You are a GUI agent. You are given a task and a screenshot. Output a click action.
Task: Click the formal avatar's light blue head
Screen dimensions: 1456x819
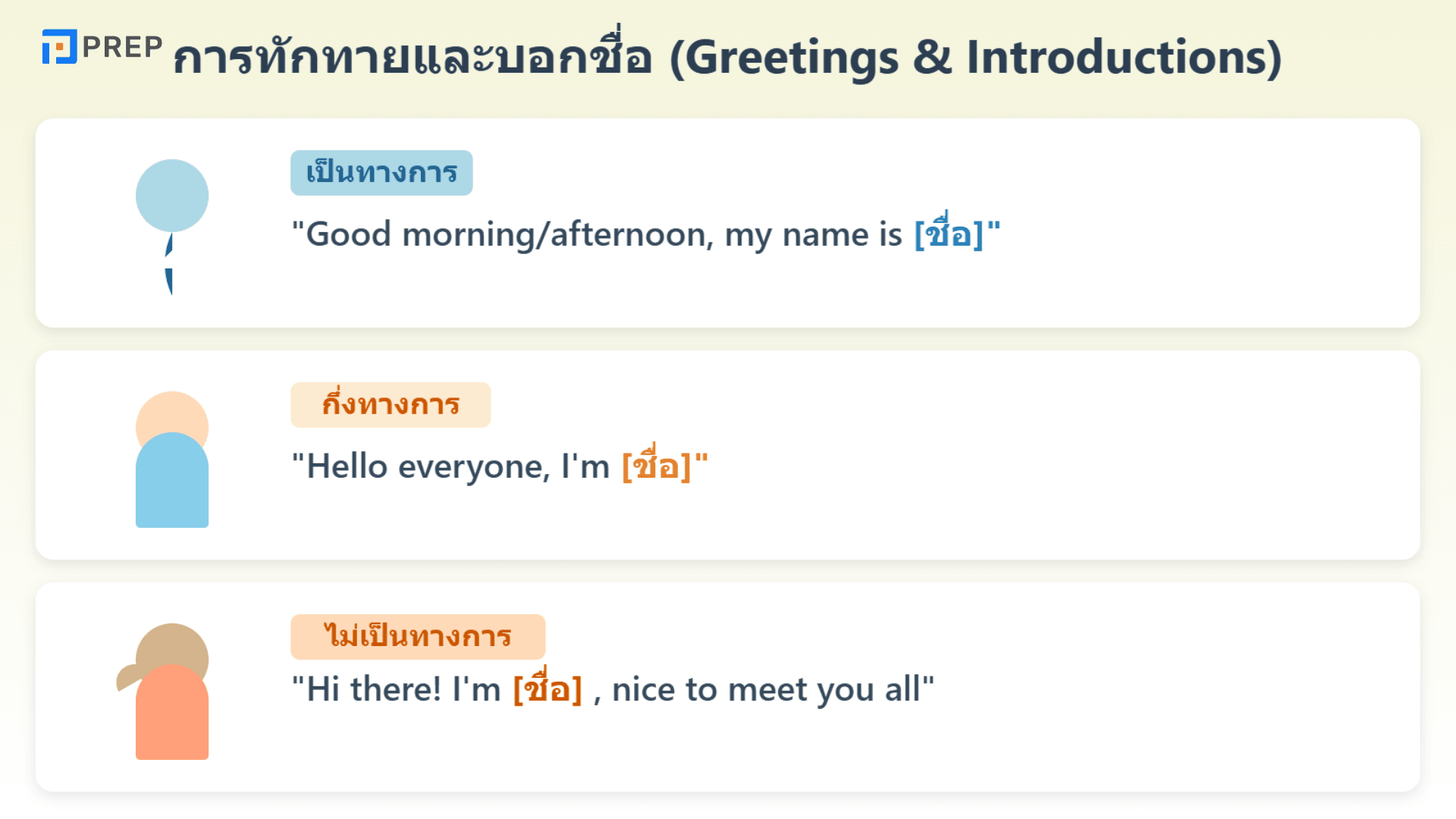[x=172, y=195]
